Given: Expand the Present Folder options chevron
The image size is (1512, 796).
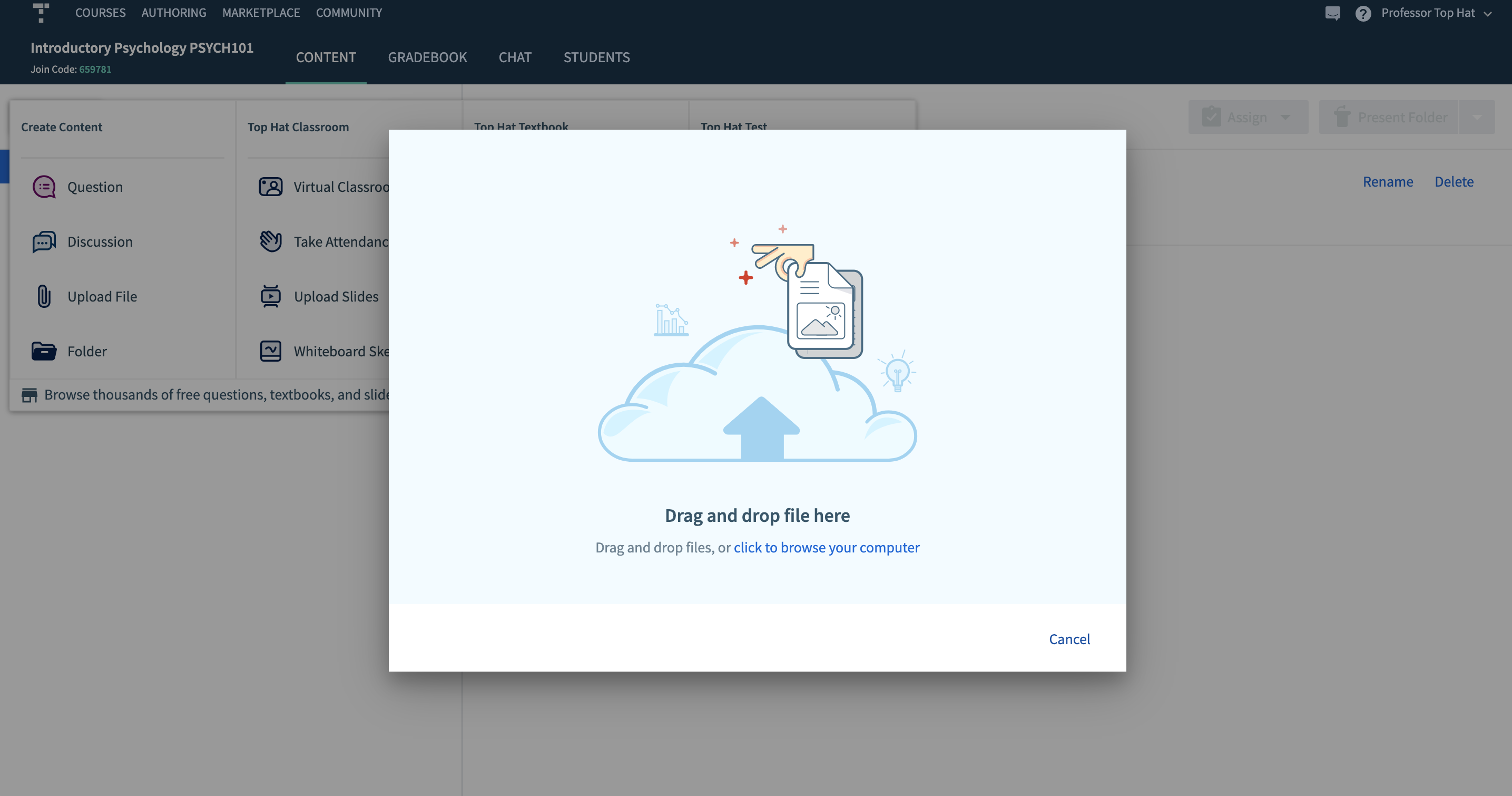Looking at the screenshot, I should [1478, 117].
